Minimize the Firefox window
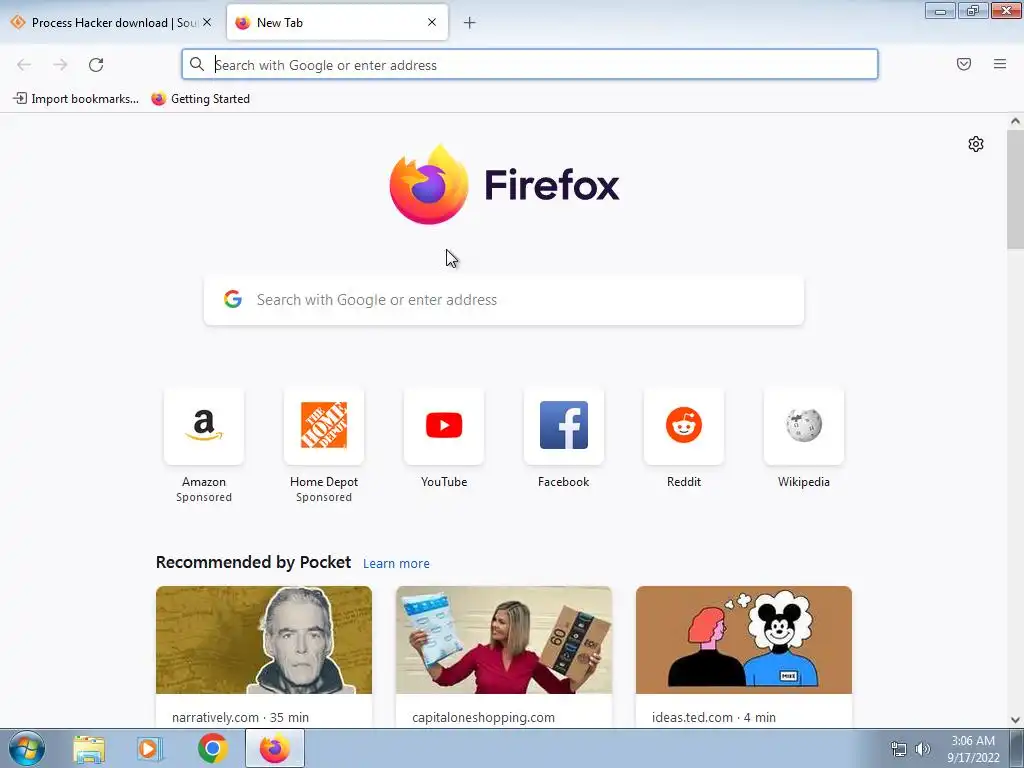 (x=940, y=11)
